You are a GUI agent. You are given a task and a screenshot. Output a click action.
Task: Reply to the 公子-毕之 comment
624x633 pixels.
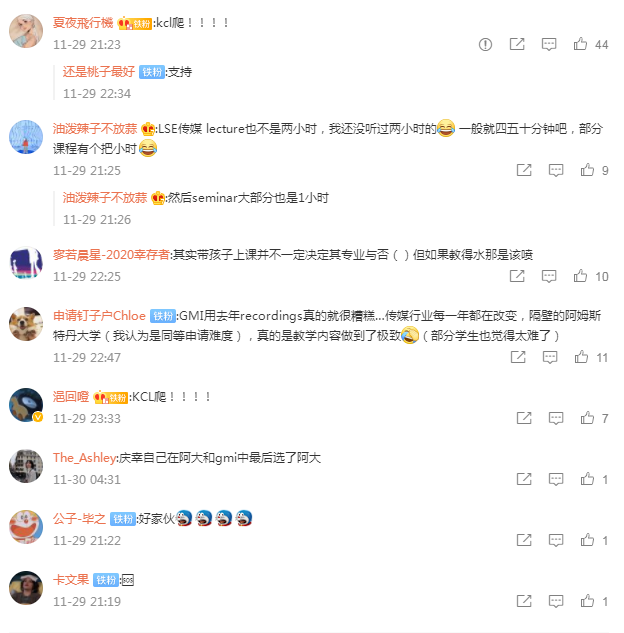[x=556, y=540]
